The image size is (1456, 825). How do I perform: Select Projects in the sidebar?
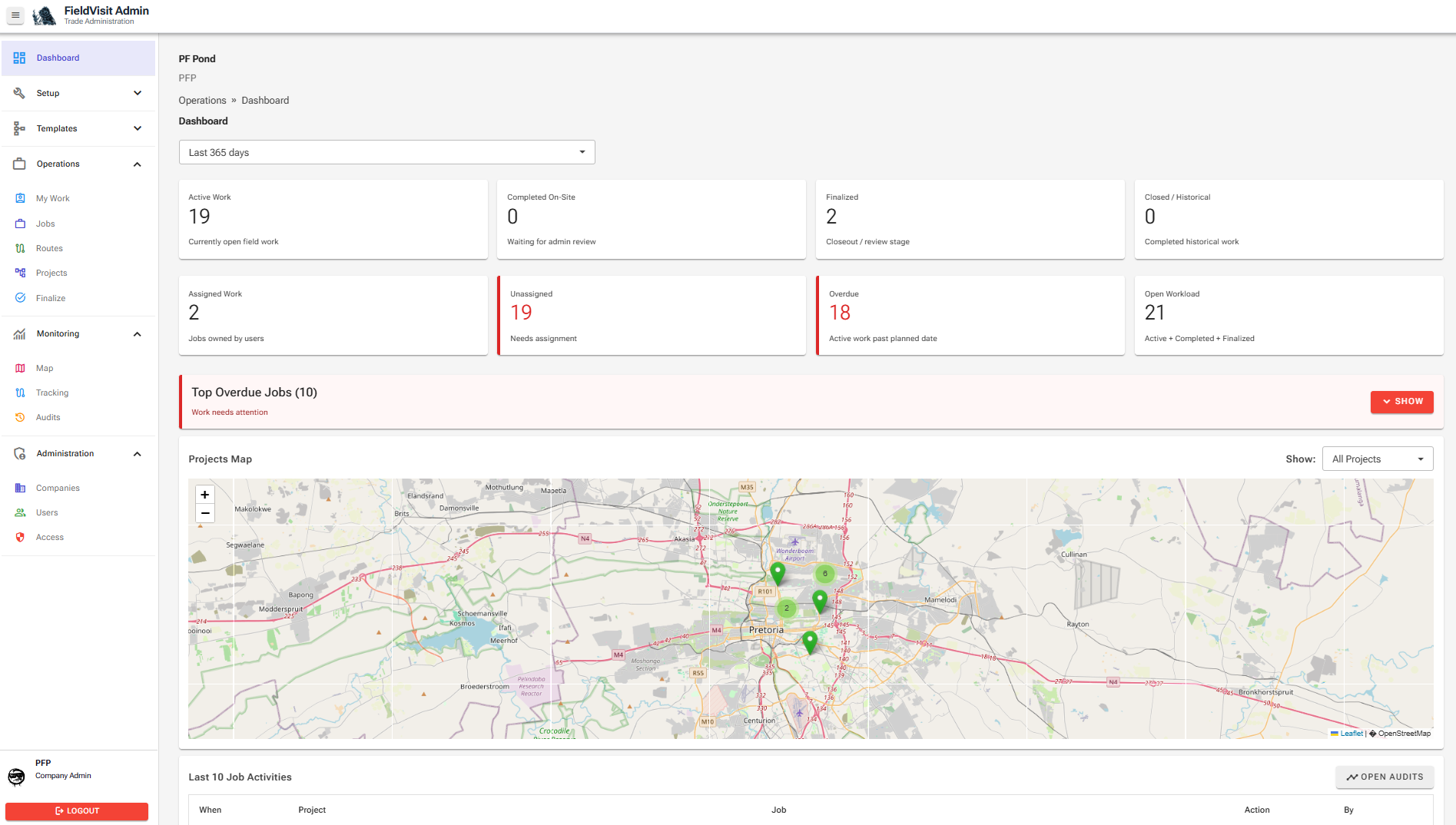[x=78, y=273]
